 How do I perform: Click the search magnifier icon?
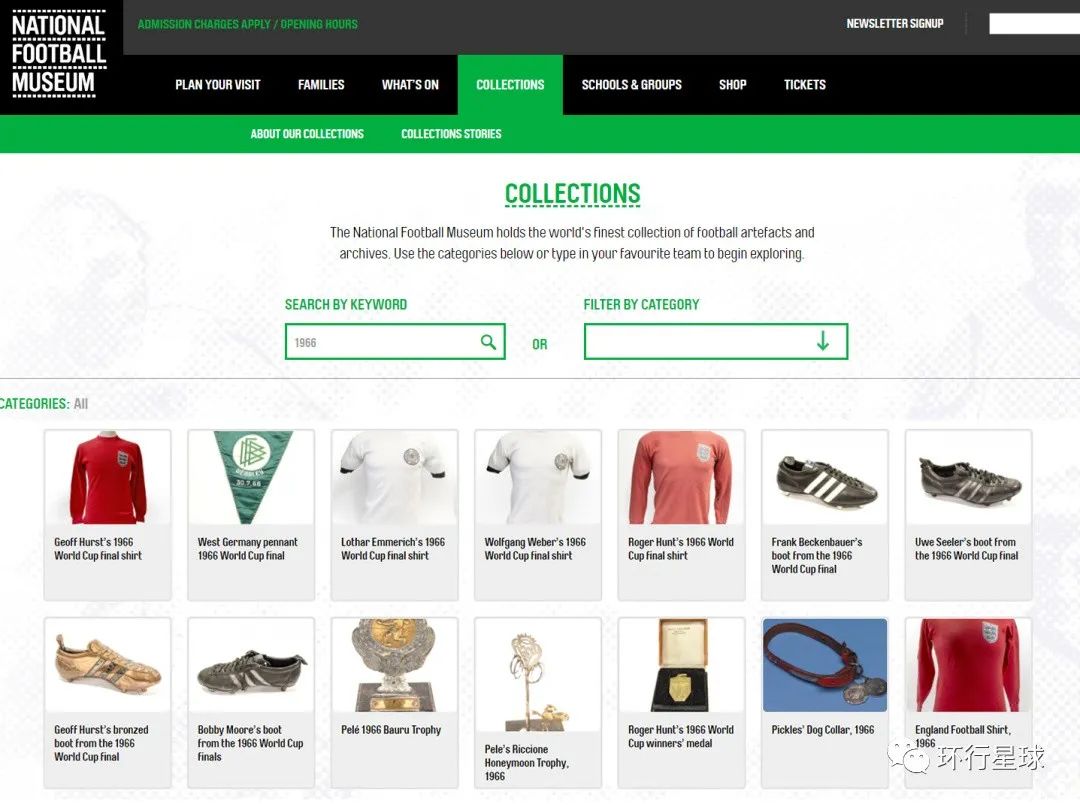coord(488,342)
